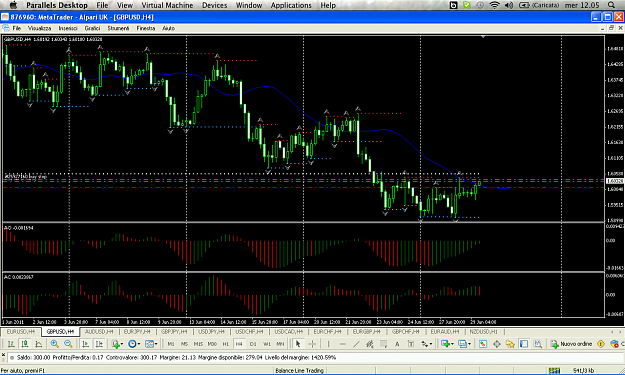The height and width of the screenshot is (375, 625).
Task: Toggle chart auto scroll
Action: (86, 344)
